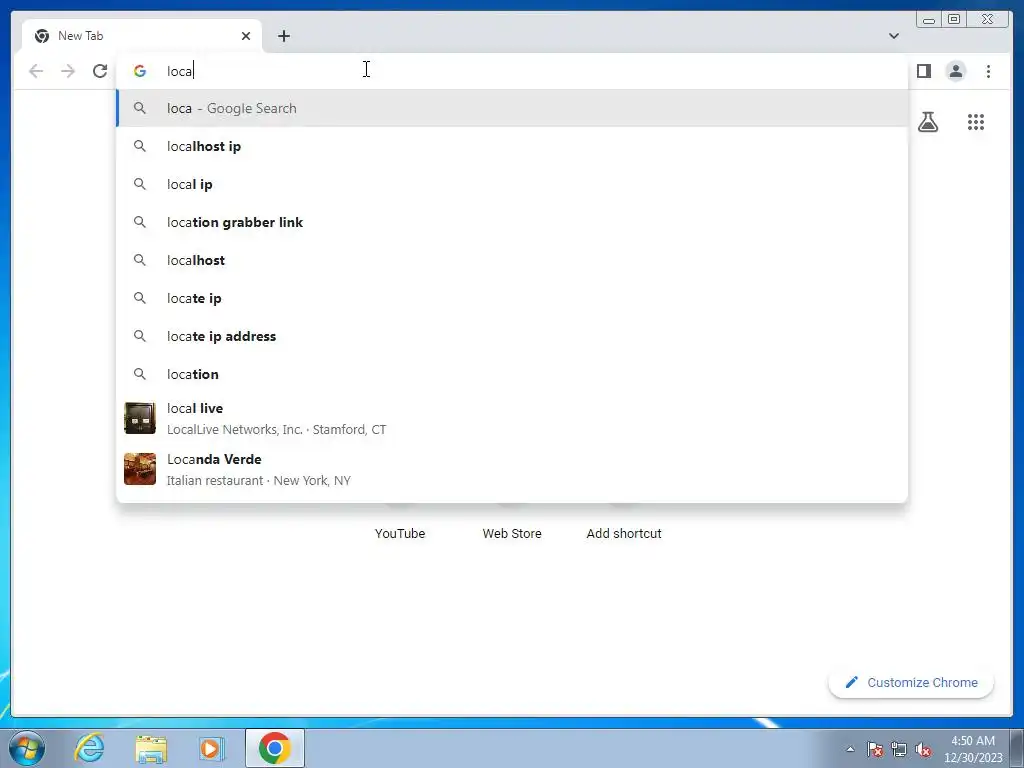This screenshot has width=1024, height=768.
Task: Open the Chrome profile avatar
Action: coord(955,71)
